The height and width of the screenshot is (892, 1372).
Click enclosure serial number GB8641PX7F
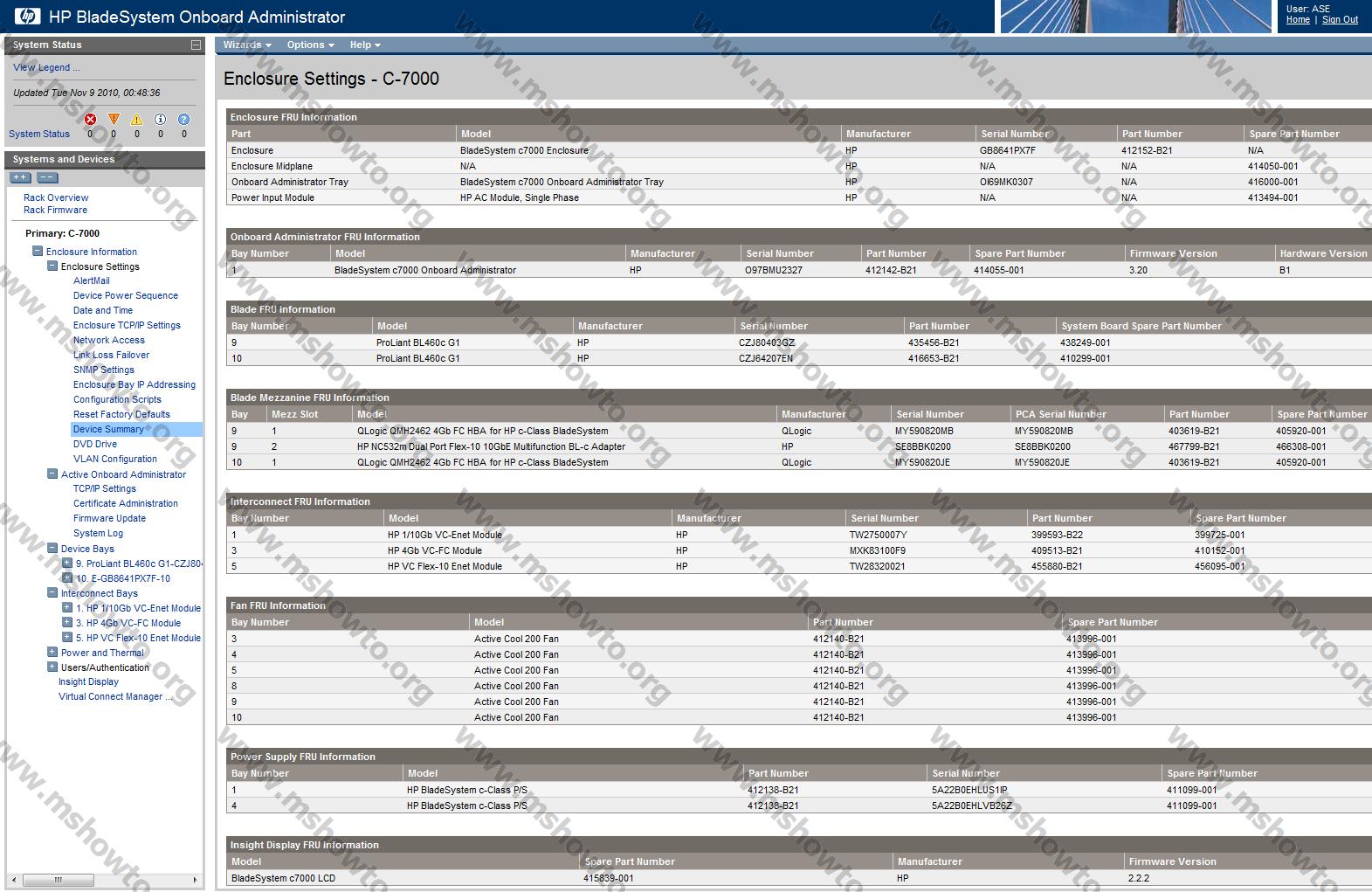point(1008,150)
